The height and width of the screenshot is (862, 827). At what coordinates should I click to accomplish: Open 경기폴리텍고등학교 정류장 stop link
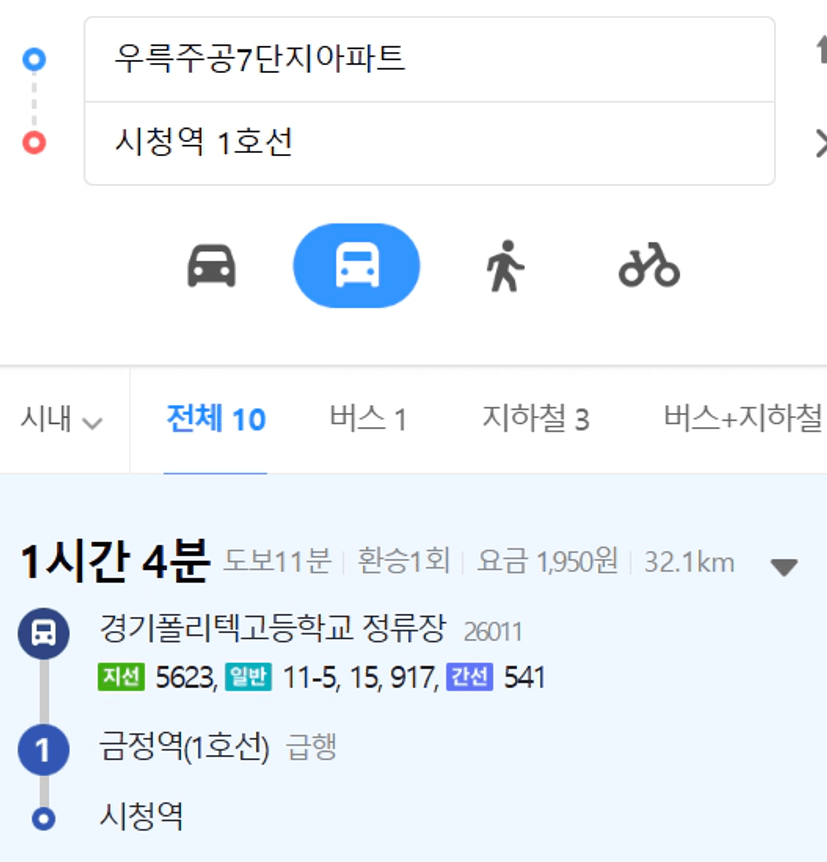point(273,628)
